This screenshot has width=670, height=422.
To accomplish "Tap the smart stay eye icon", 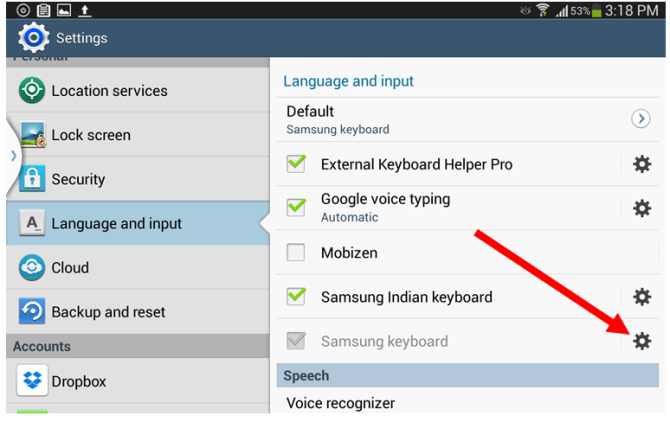I will tap(525, 10).
